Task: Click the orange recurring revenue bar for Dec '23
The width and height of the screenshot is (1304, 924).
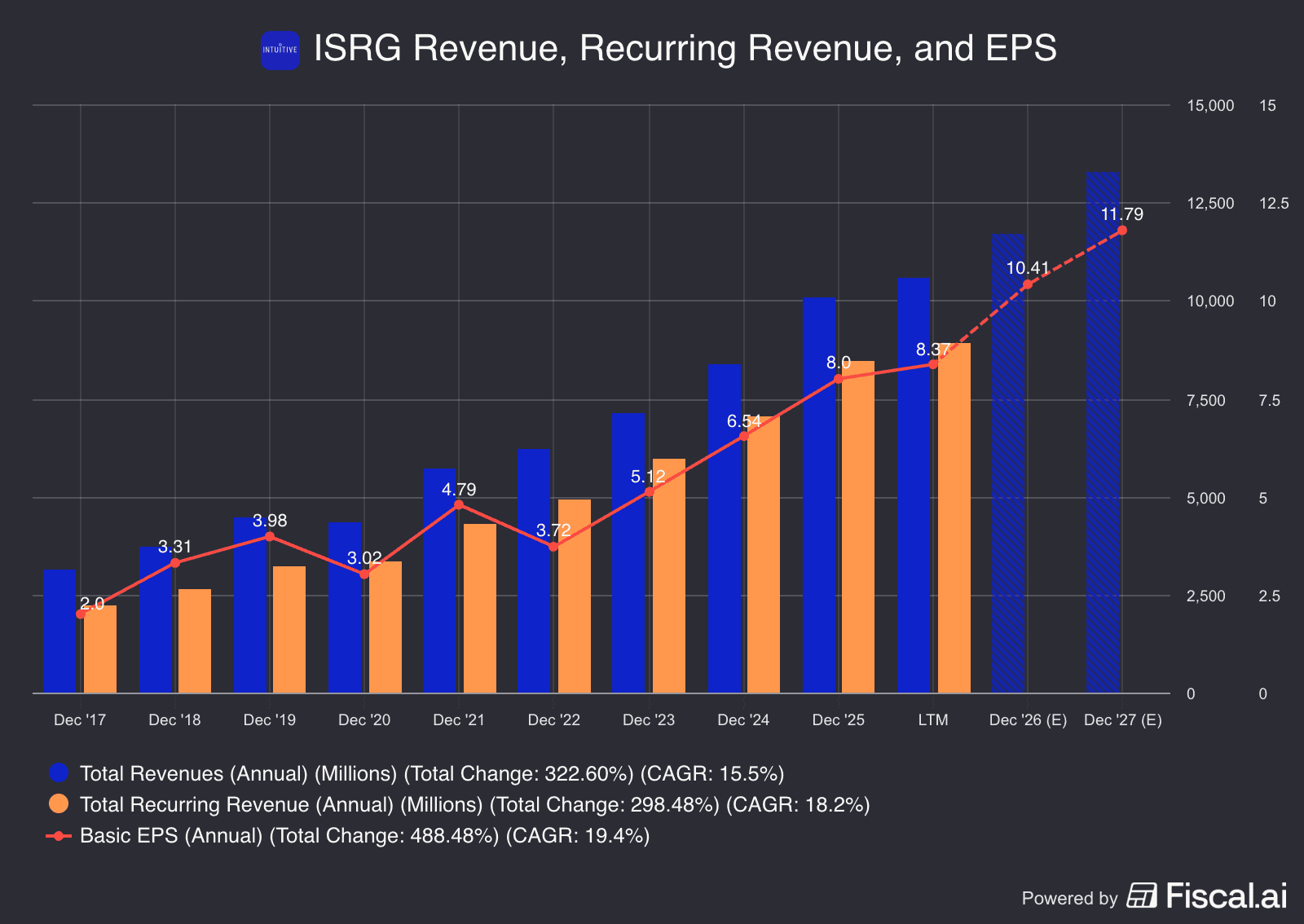Action: pyautogui.click(x=669, y=576)
